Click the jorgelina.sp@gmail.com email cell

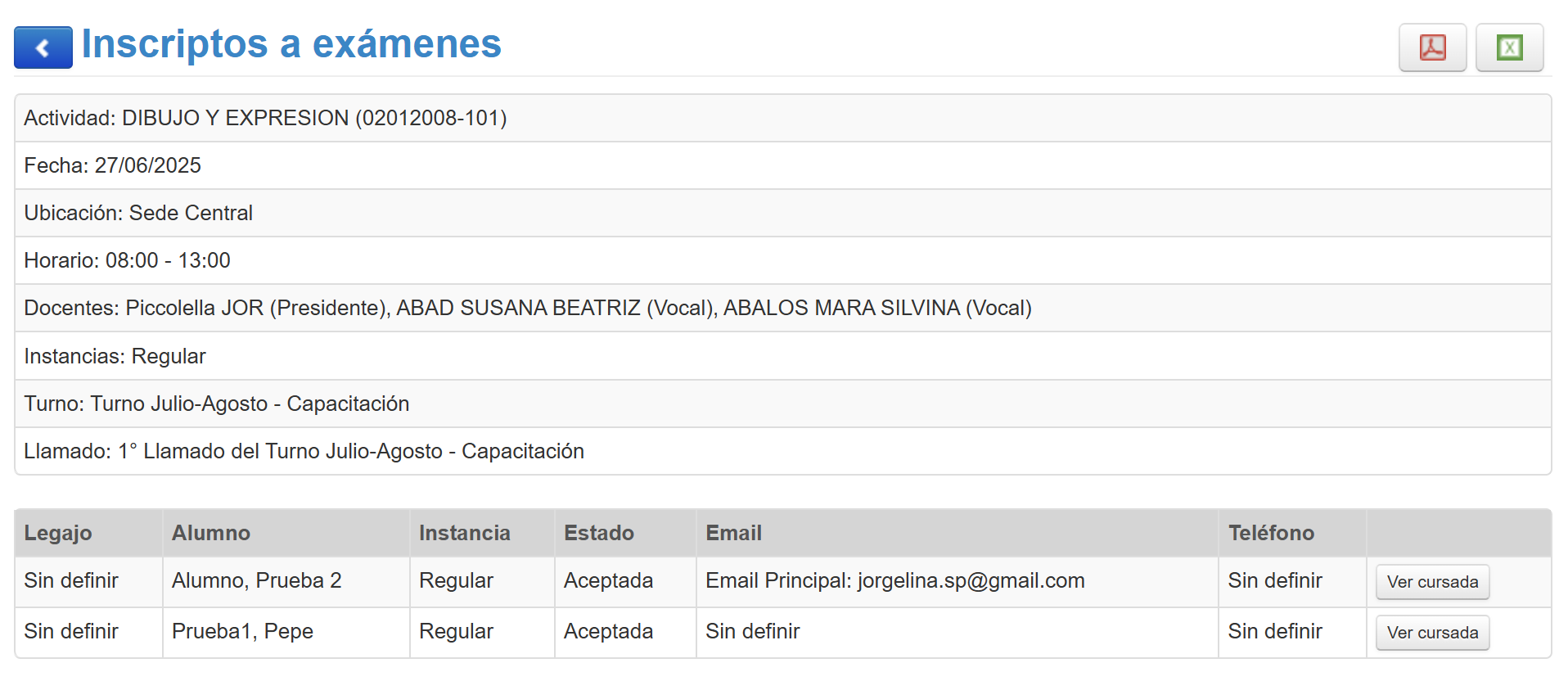point(894,581)
